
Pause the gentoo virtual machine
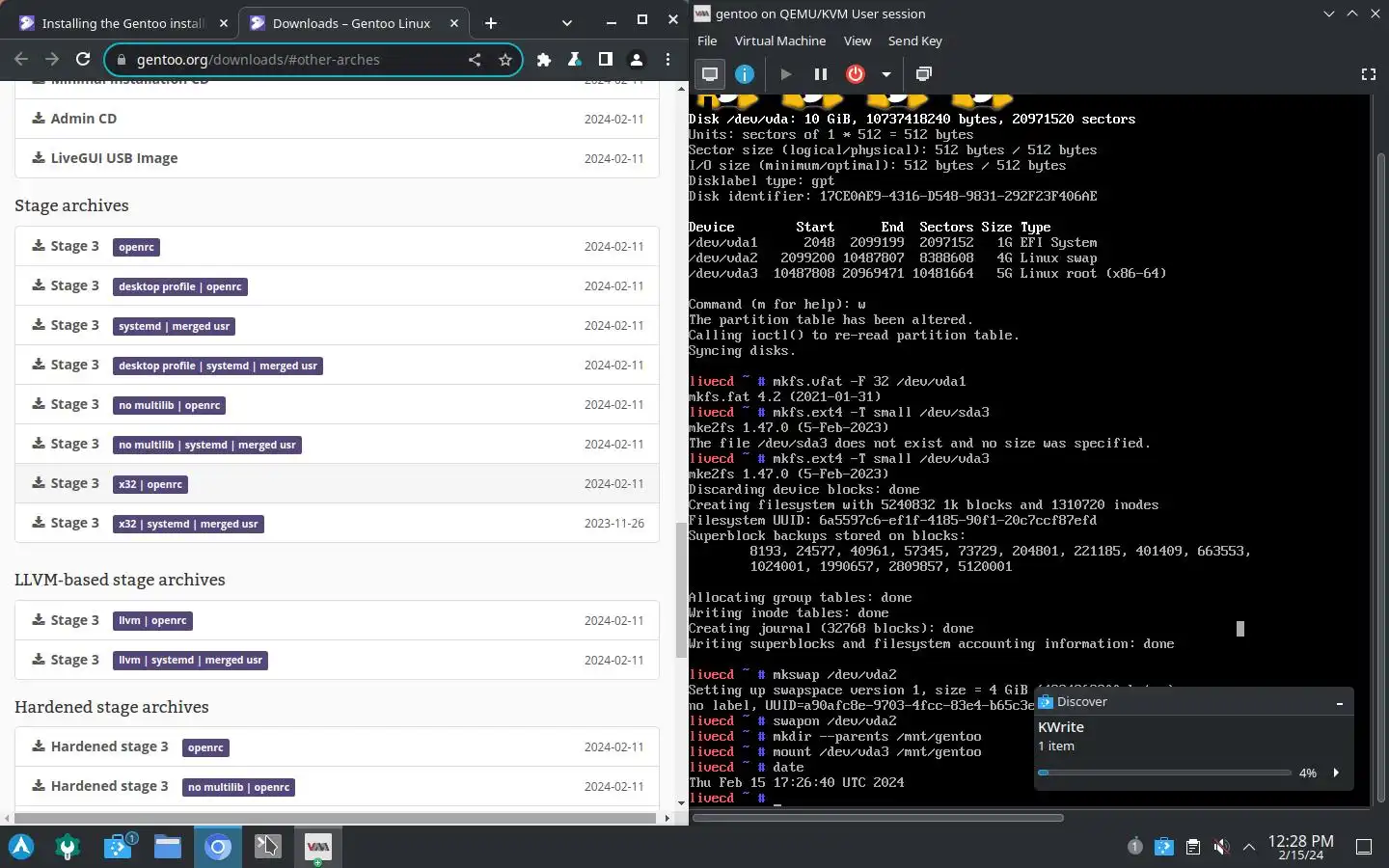(821, 74)
